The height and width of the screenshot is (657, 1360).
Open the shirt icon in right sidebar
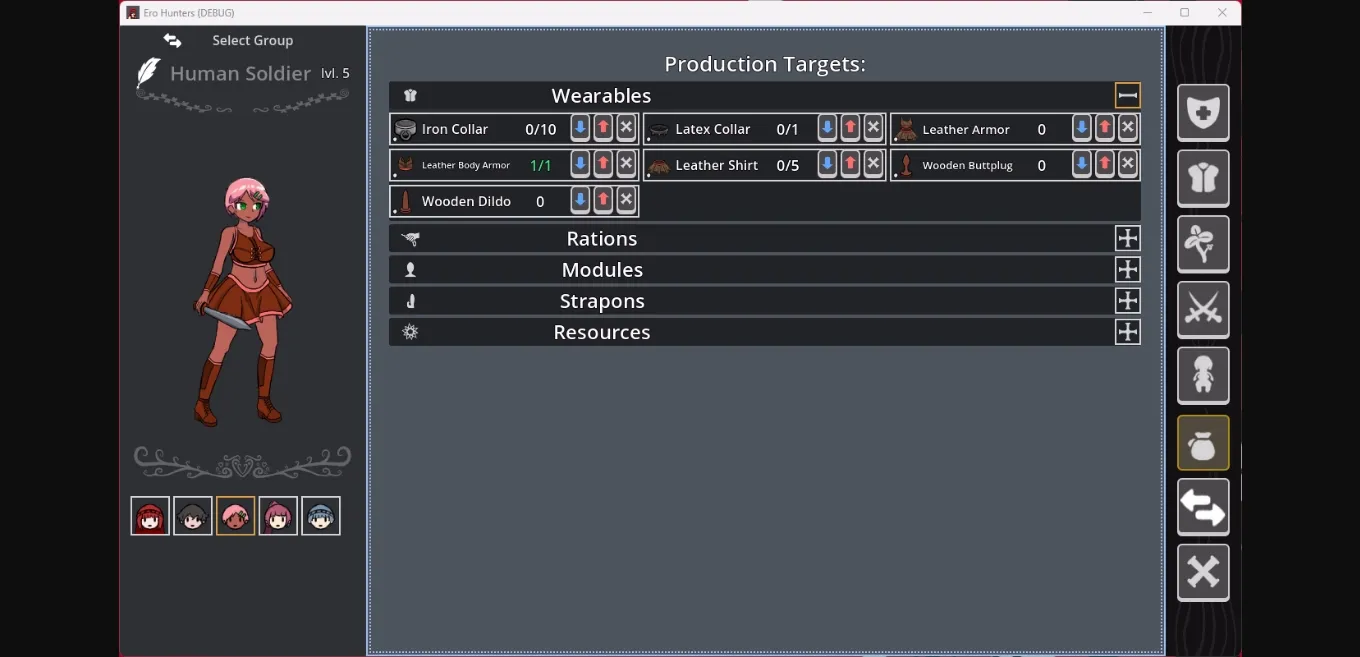[1202, 178]
